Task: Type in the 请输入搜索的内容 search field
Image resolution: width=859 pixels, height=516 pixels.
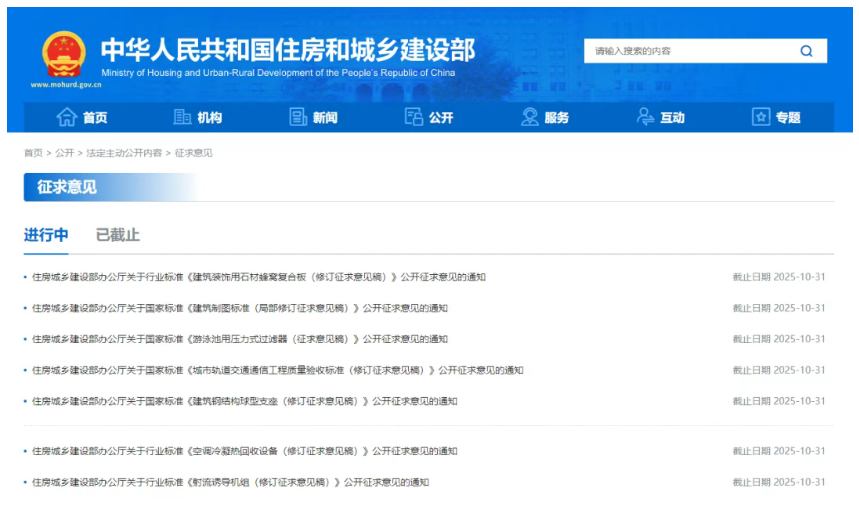Action: click(x=685, y=51)
